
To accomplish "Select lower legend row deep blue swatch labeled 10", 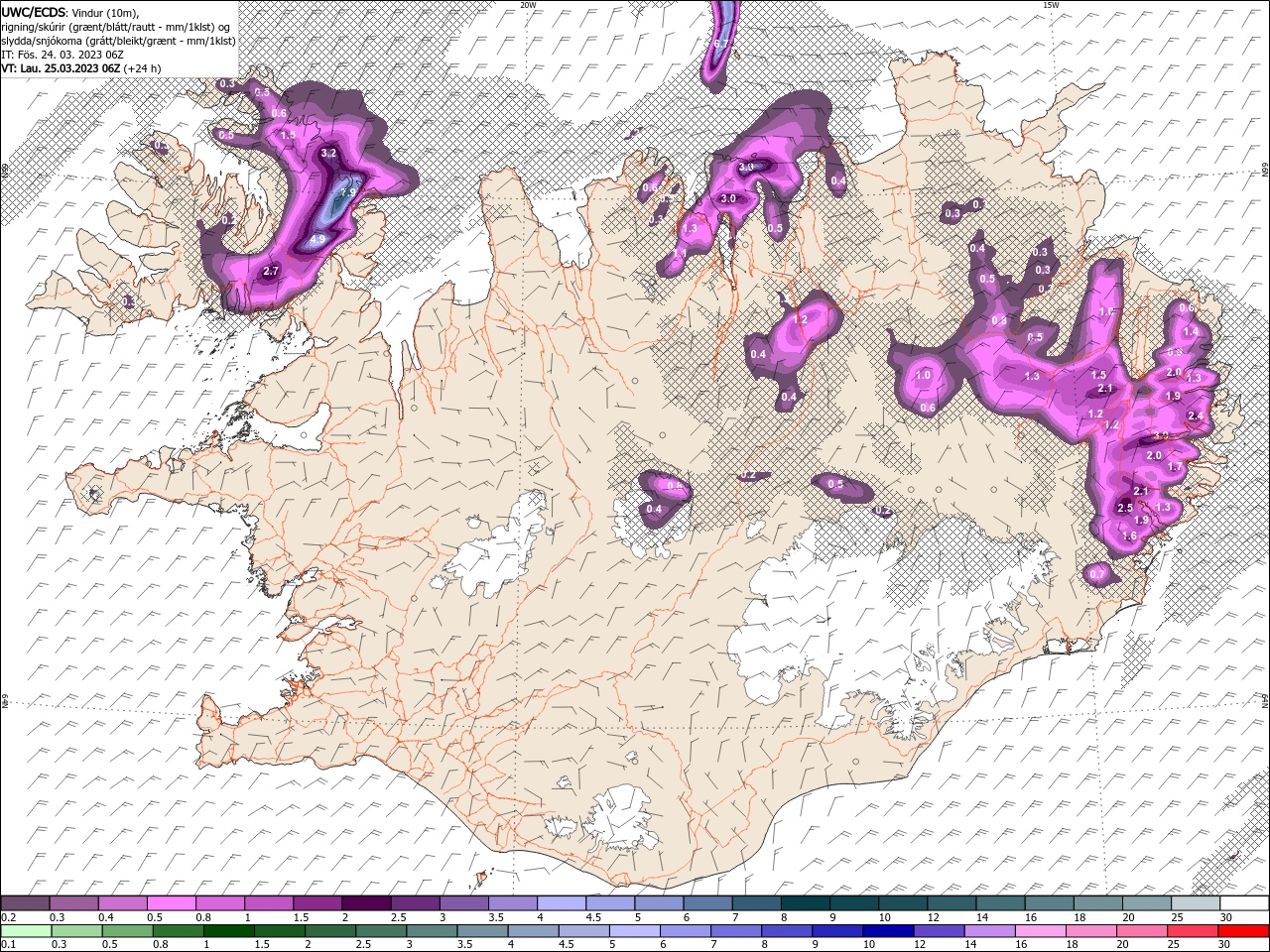I will click(889, 931).
